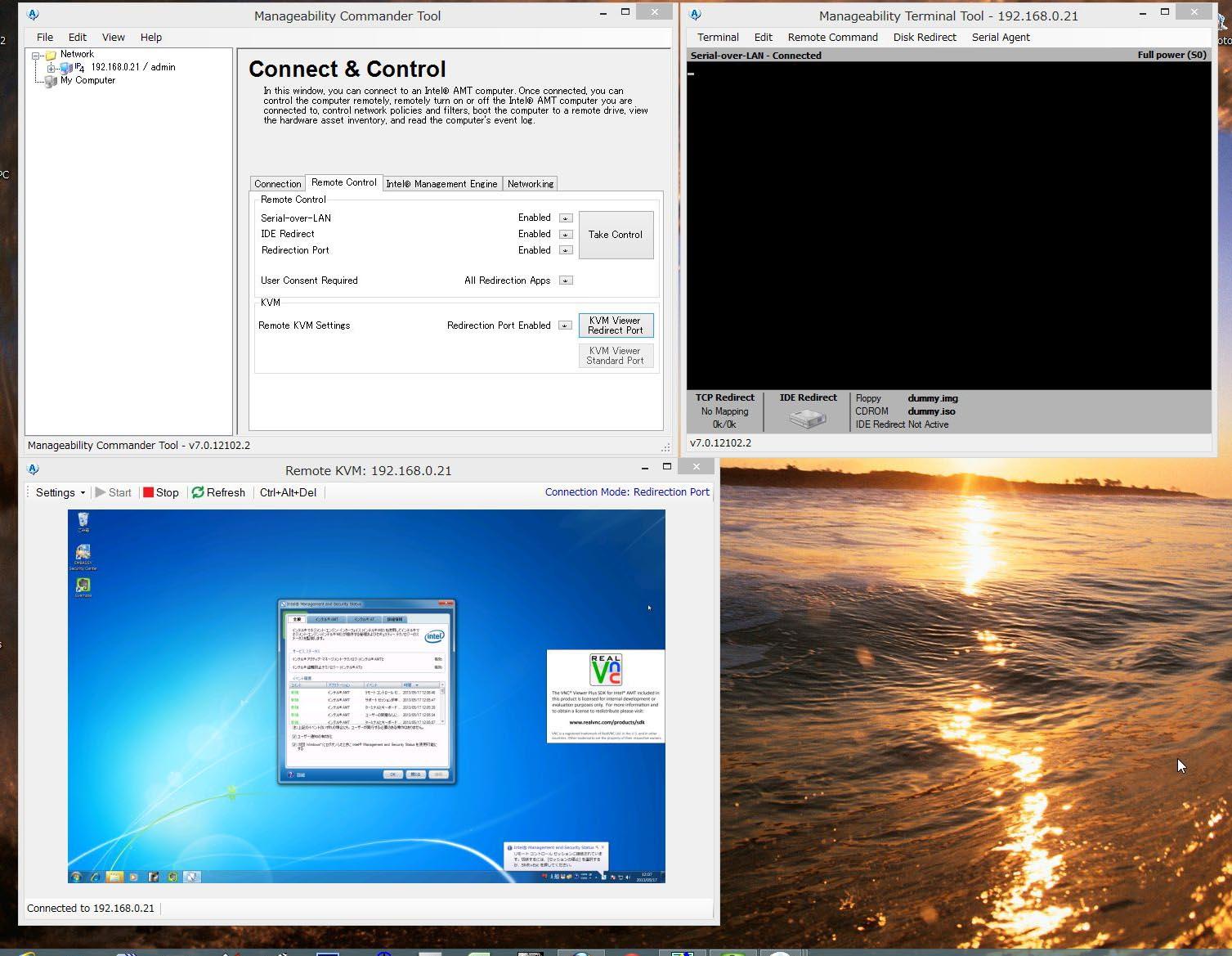1232x956 pixels.
Task: Click the Full power (S0) status text
Action: coord(1172,55)
